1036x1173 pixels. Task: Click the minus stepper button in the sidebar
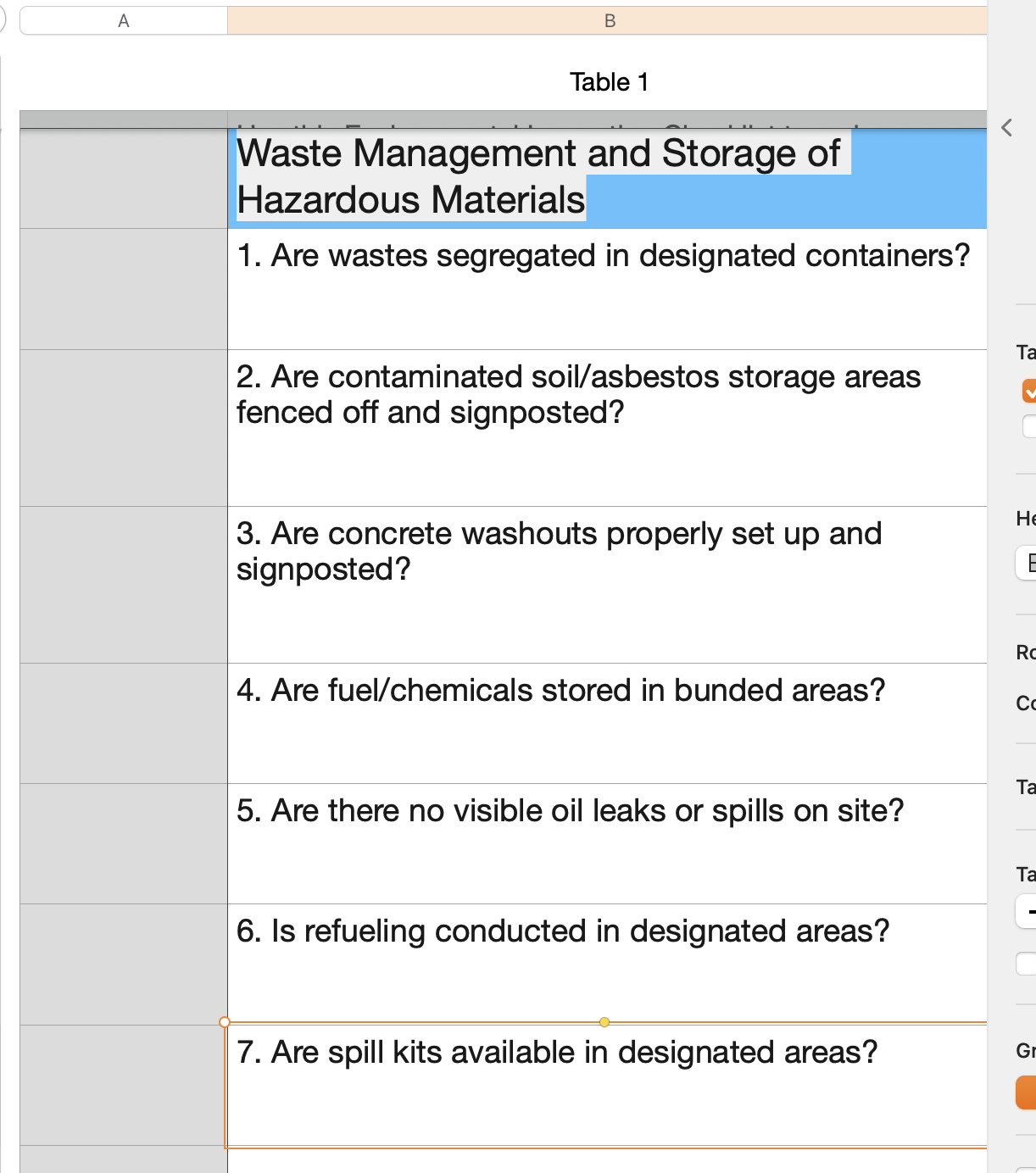coord(1028,912)
